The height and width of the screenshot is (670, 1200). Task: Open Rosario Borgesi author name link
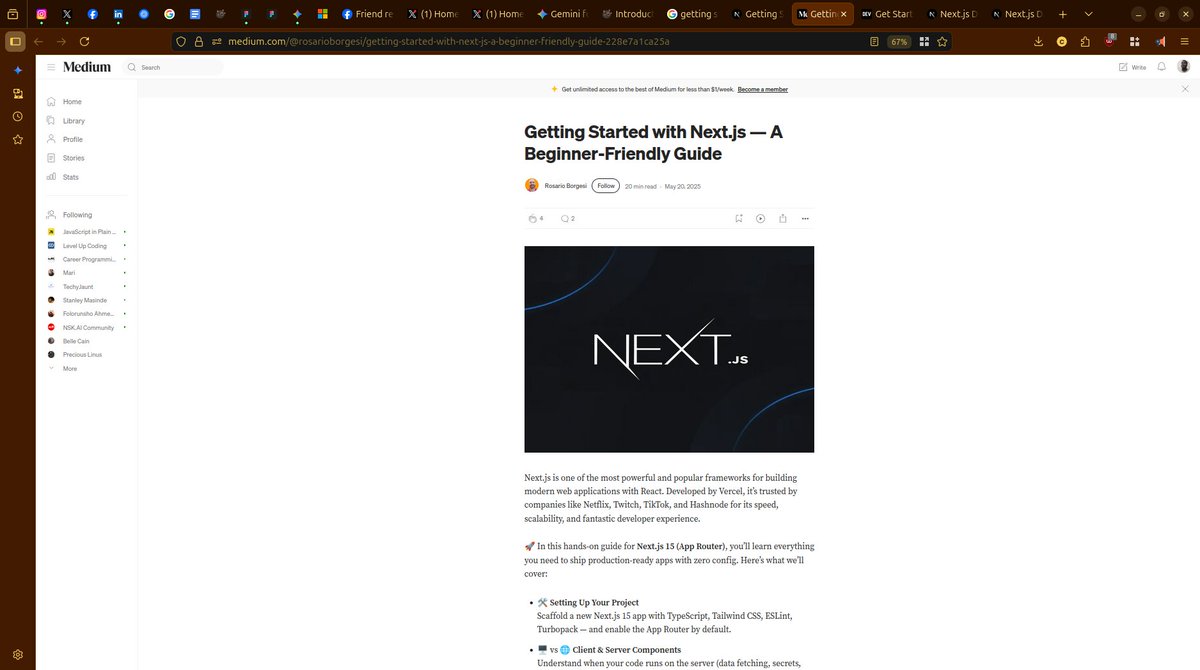[566, 186]
